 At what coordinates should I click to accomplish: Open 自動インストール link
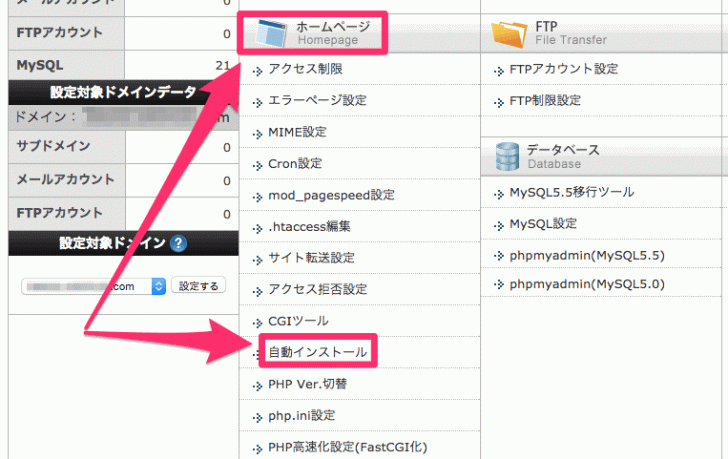pos(318,352)
